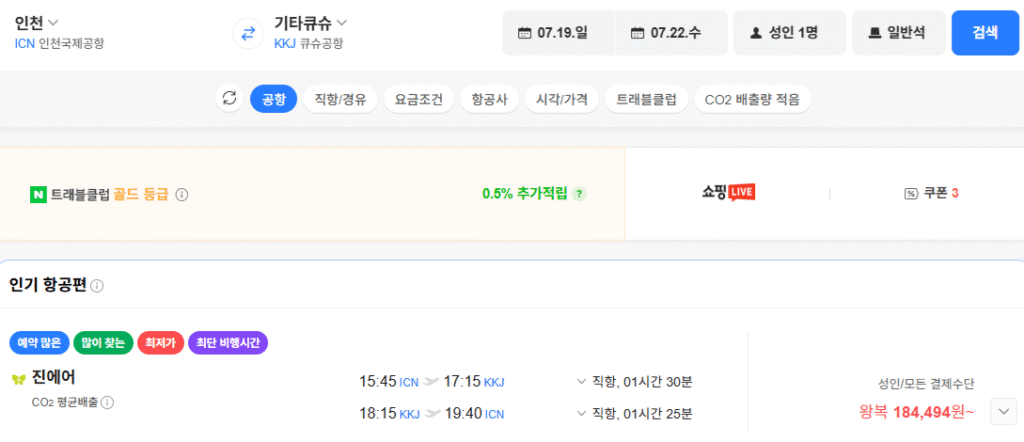Viewport: 1024px width, 442px height.
Task: Click ICN 인천국제공항 airport label
Action: (x=59, y=44)
